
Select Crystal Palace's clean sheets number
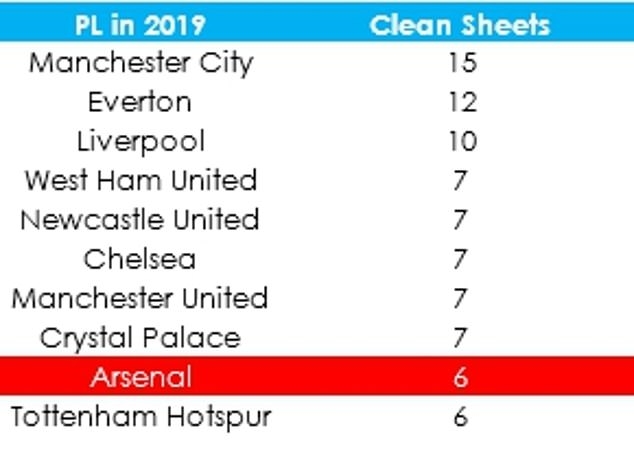pyautogui.click(x=461, y=338)
